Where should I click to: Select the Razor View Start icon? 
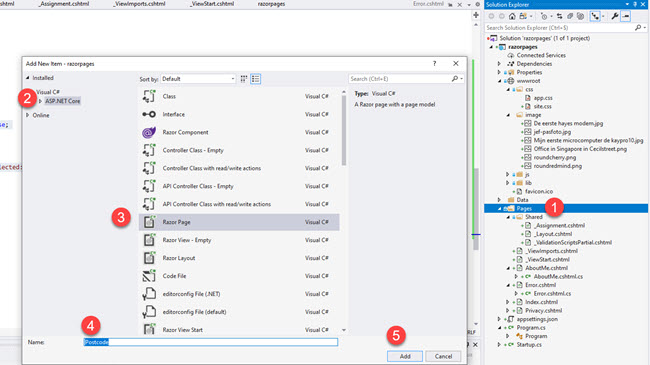tap(149, 329)
